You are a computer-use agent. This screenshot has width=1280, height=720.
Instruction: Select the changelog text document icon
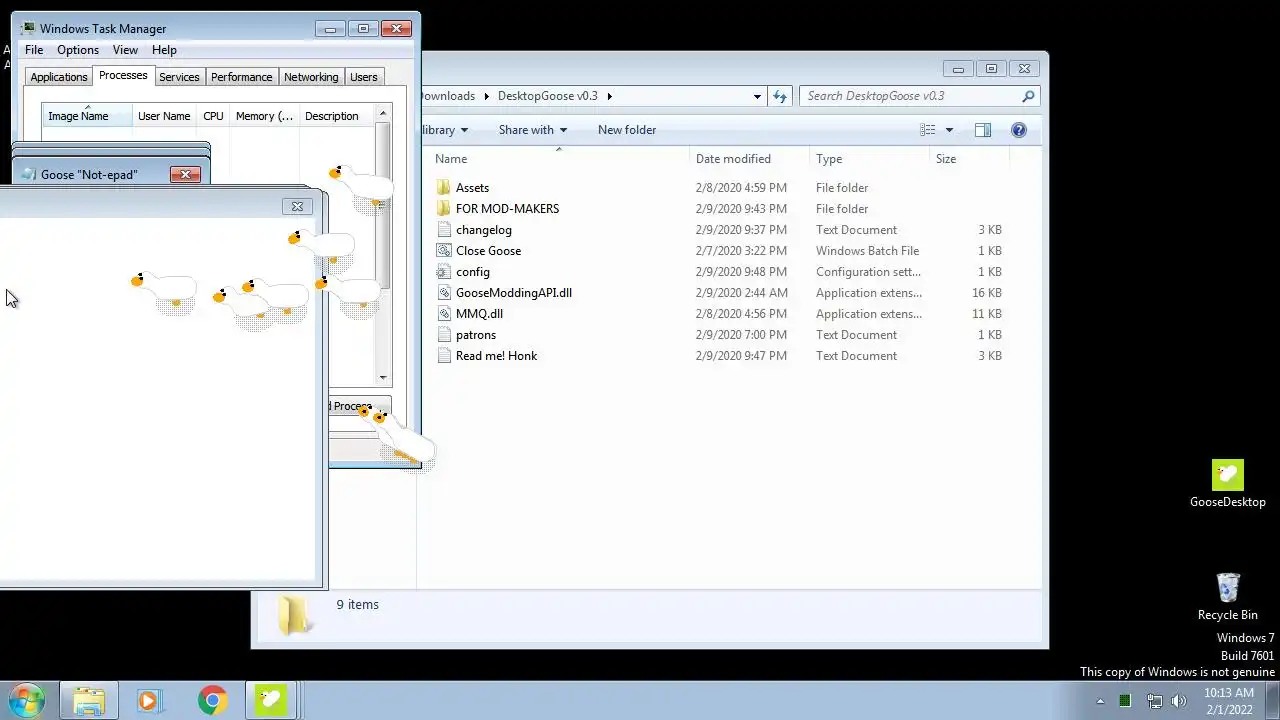(444, 230)
